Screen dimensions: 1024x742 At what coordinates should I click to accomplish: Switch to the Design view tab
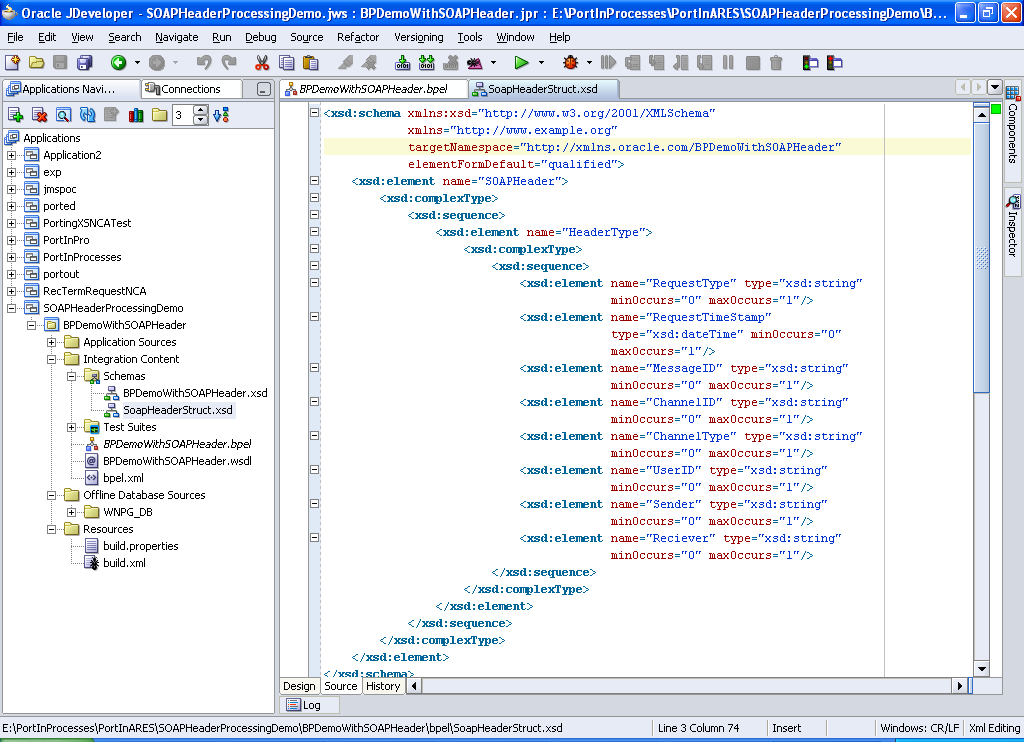[x=299, y=686]
